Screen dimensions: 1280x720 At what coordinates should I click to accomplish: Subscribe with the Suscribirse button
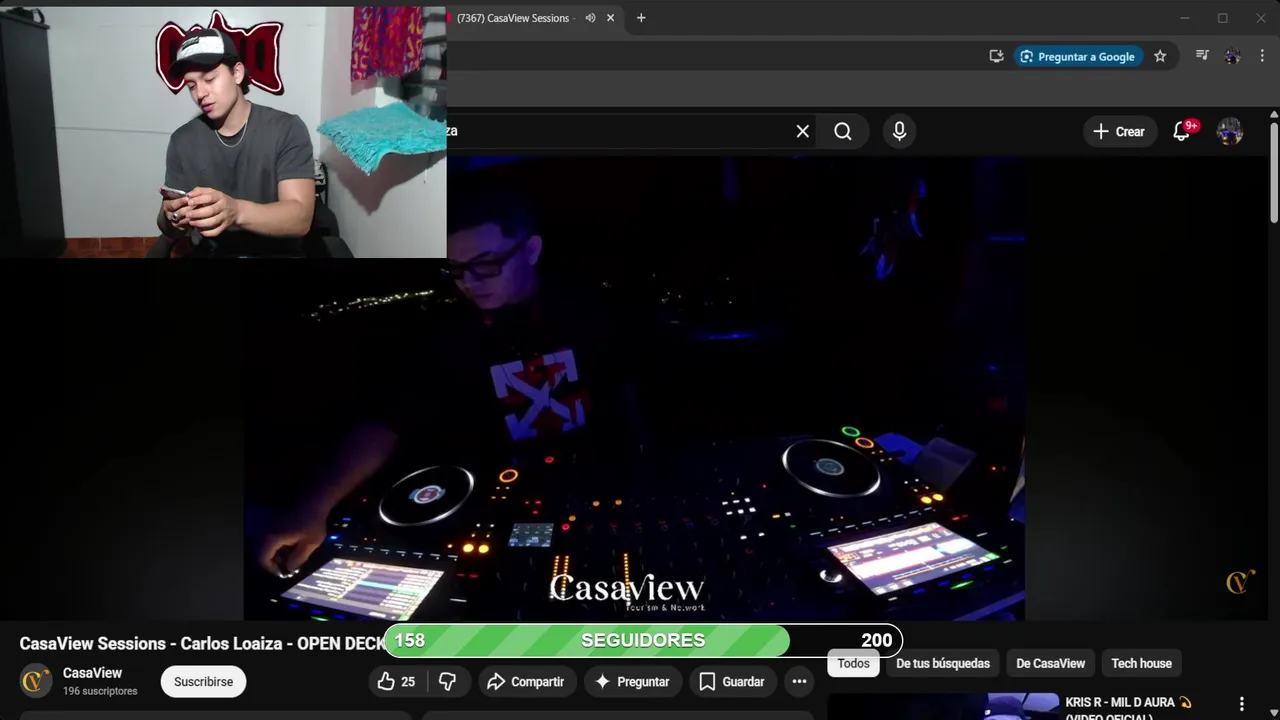(203, 682)
